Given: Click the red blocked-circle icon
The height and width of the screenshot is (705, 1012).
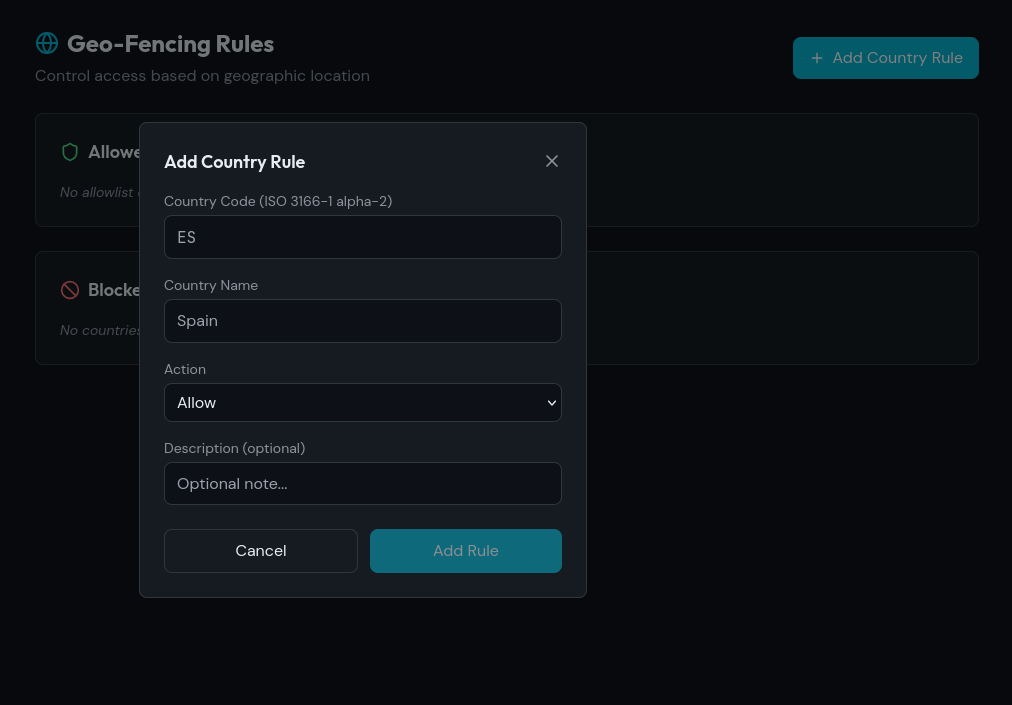Looking at the screenshot, I should click(x=70, y=290).
